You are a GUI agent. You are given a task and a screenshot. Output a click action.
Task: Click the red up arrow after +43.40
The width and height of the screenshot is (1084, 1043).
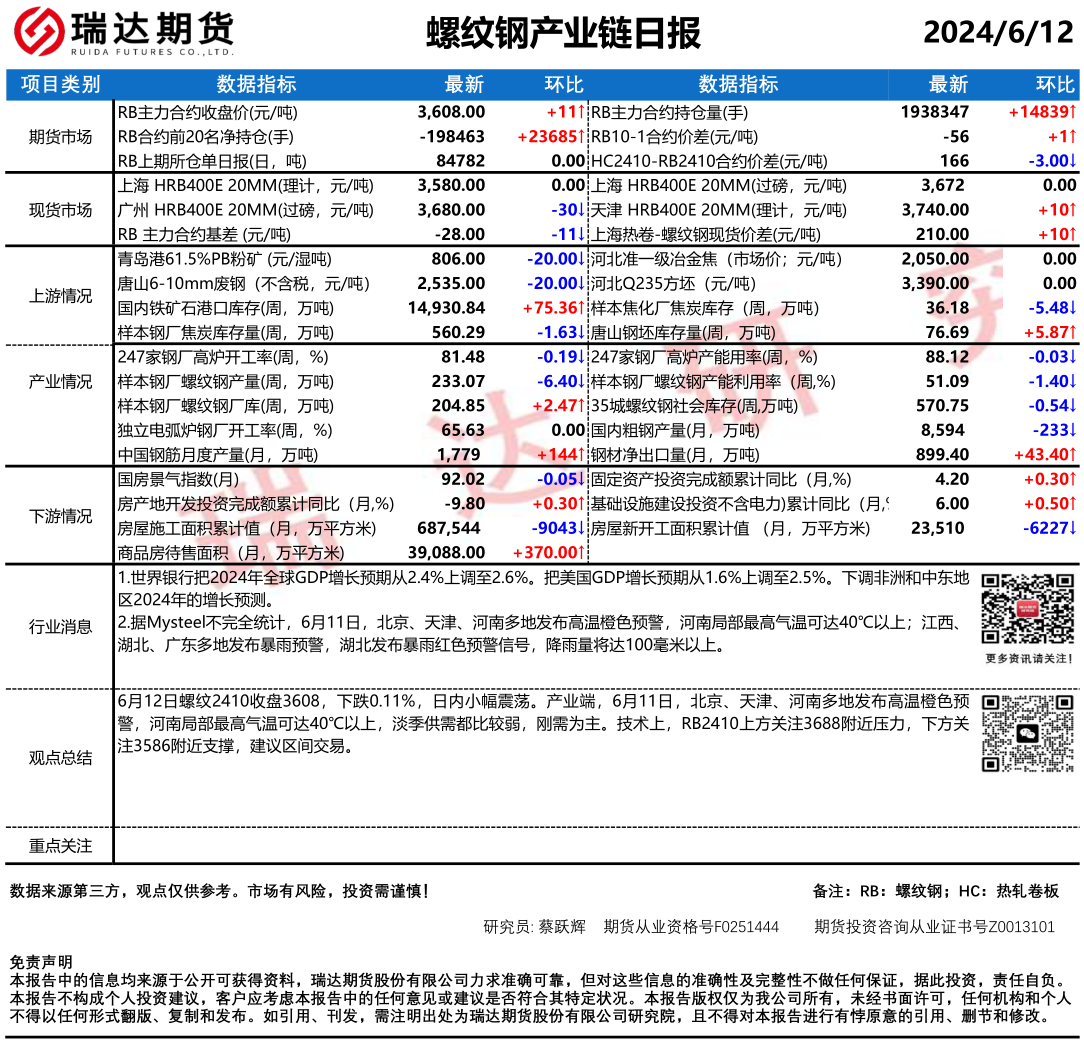(1073, 455)
